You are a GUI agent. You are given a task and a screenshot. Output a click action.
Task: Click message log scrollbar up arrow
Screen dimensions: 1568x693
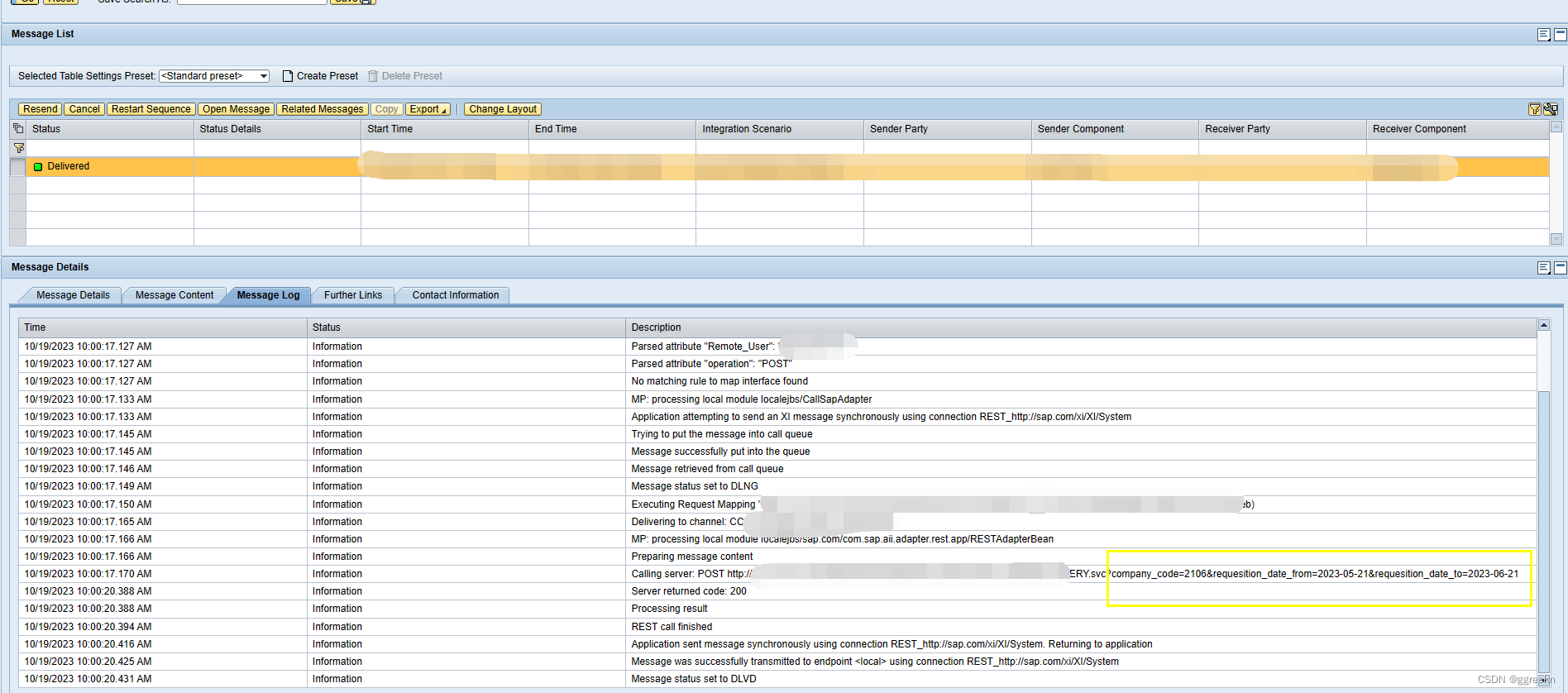pos(1543,326)
